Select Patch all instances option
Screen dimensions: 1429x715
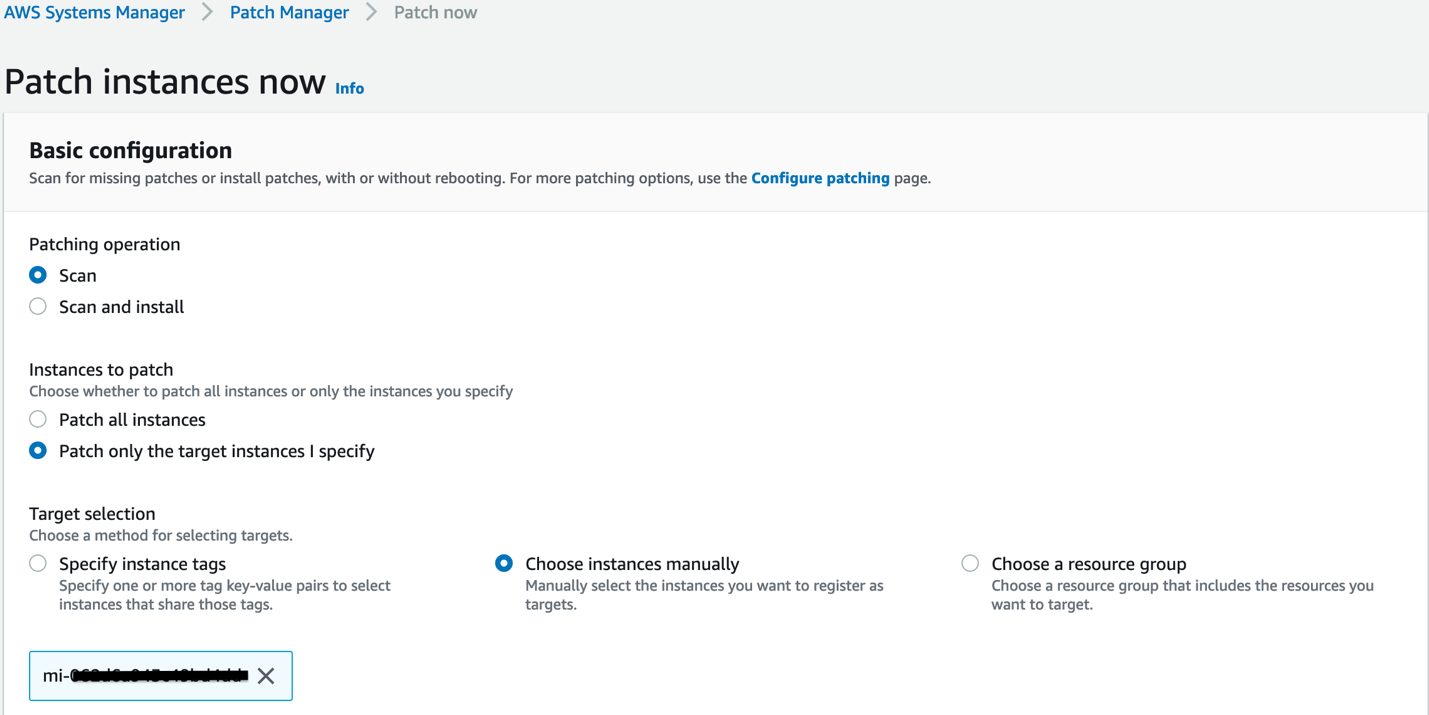coord(37,419)
